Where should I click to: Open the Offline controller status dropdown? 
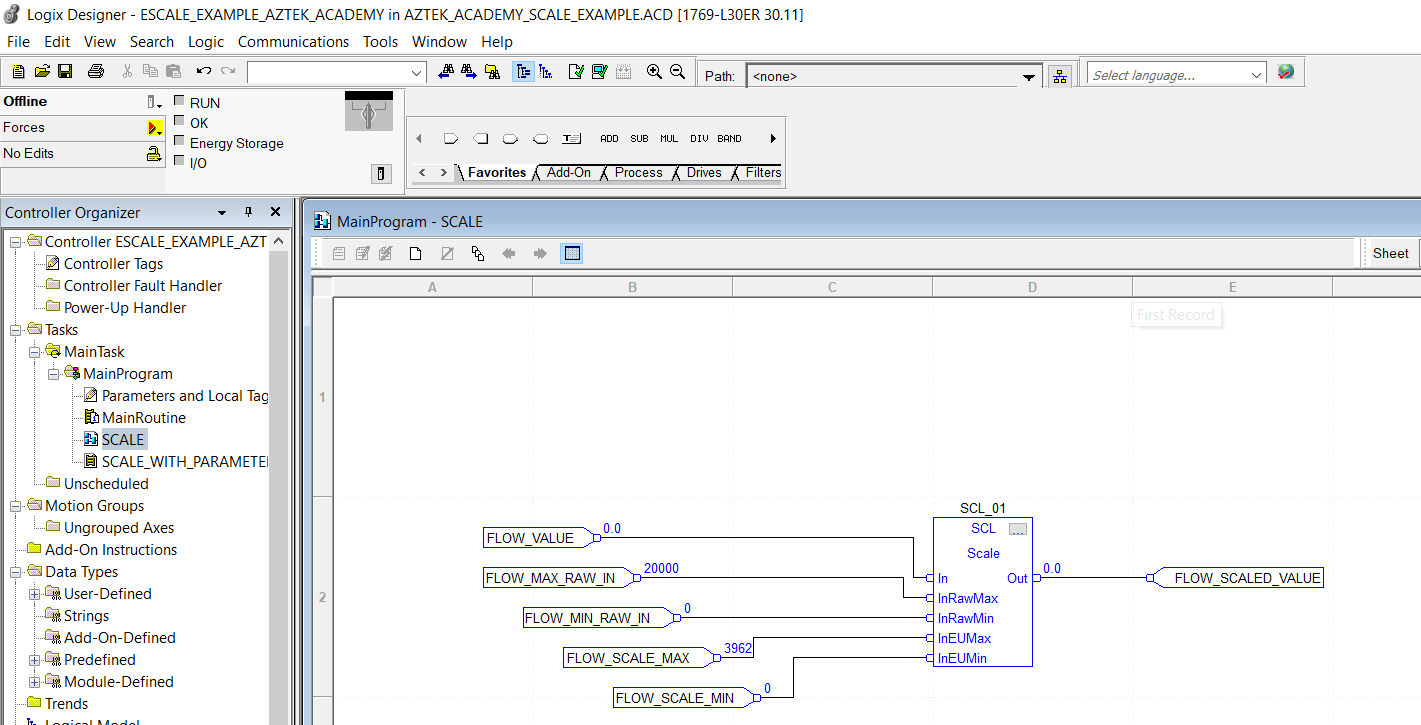pyautogui.click(x=154, y=102)
